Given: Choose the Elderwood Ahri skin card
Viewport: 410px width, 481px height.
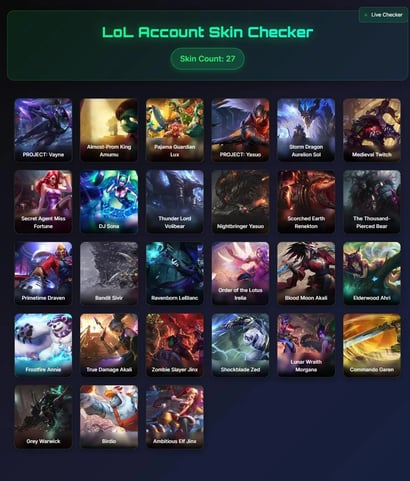Looking at the screenshot, I should [x=372, y=273].
